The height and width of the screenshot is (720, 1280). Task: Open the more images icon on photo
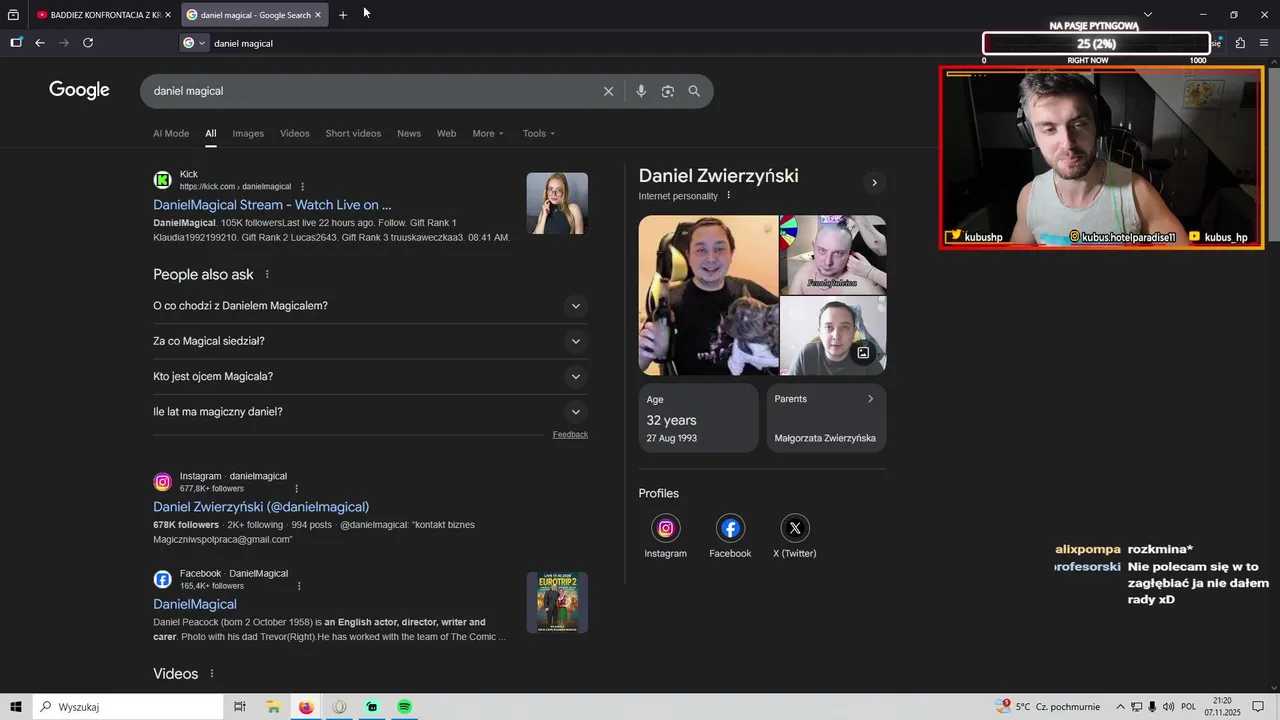point(863,353)
